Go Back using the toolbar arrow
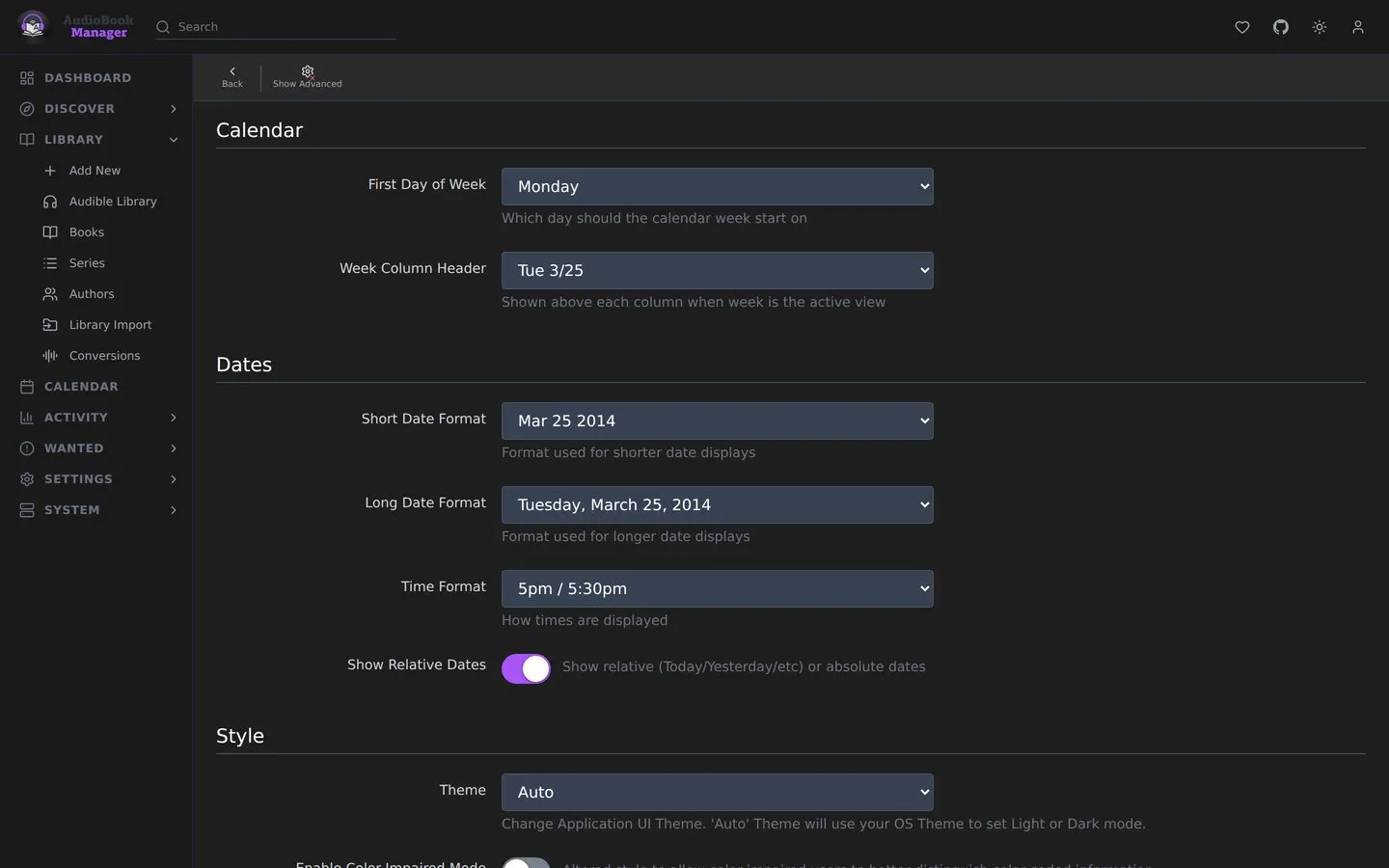The height and width of the screenshot is (868, 1389). coord(232,77)
